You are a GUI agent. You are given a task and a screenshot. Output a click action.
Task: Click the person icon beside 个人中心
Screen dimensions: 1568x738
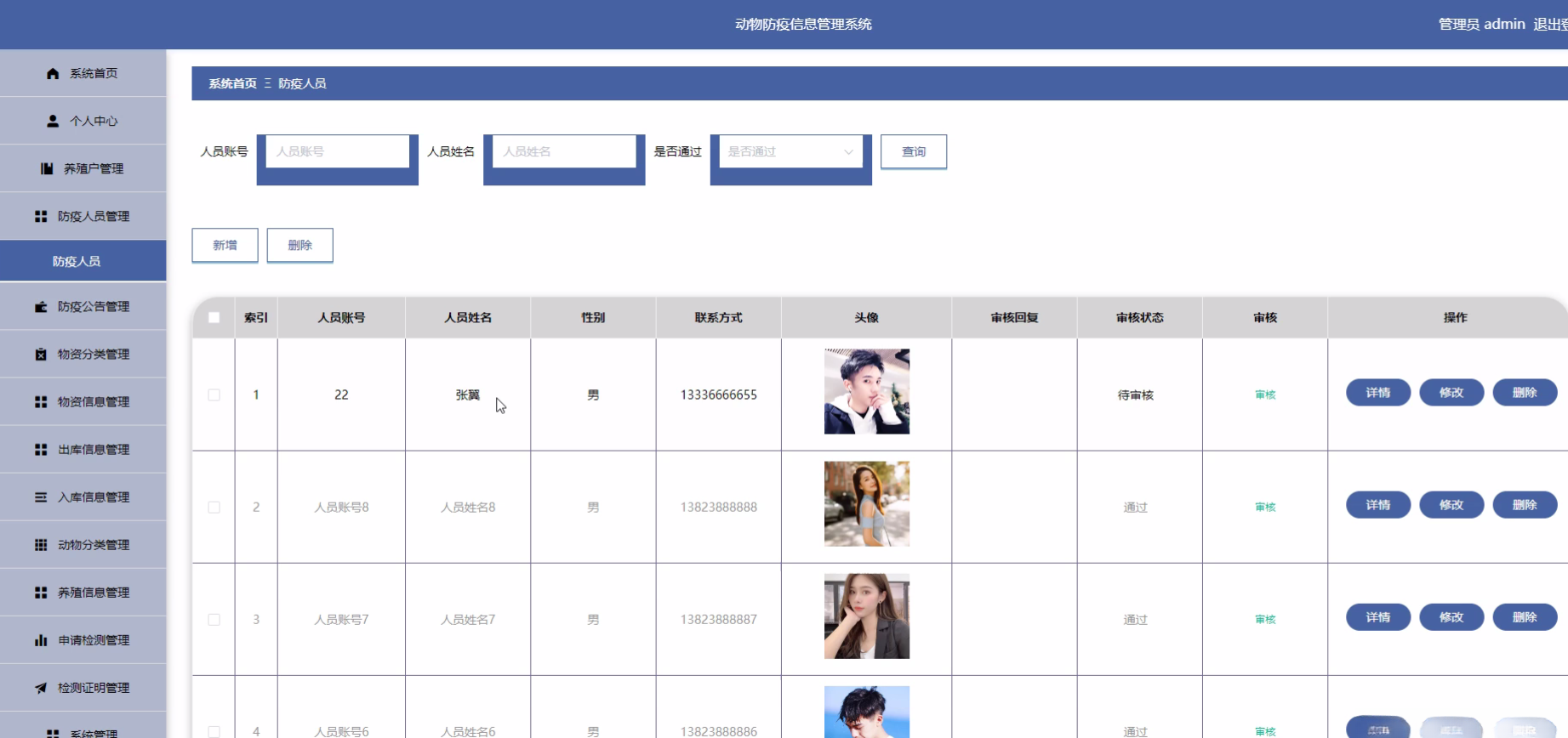[x=53, y=122]
